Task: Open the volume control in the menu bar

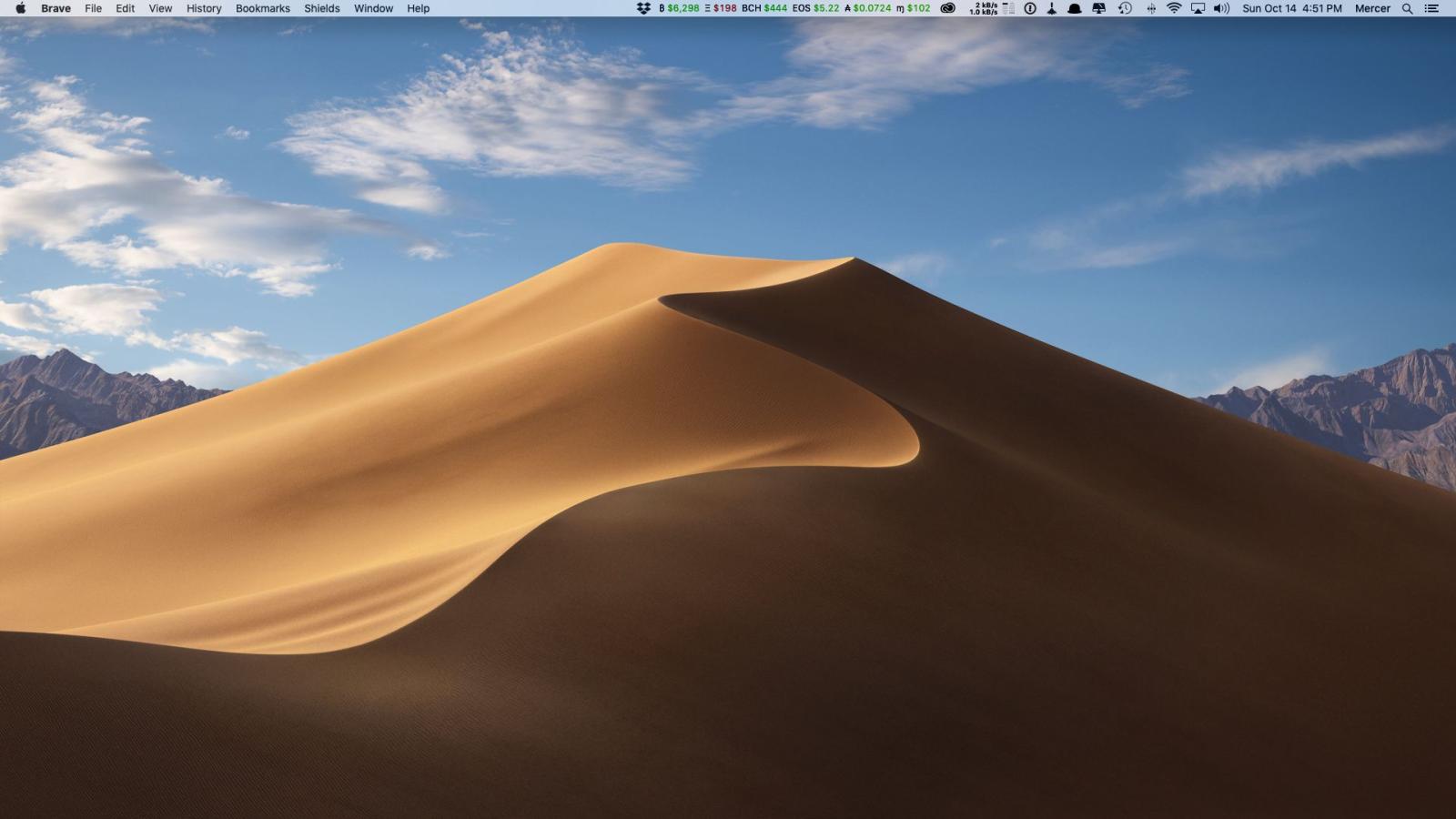Action: pyautogui.click(x=1219, y=8)
